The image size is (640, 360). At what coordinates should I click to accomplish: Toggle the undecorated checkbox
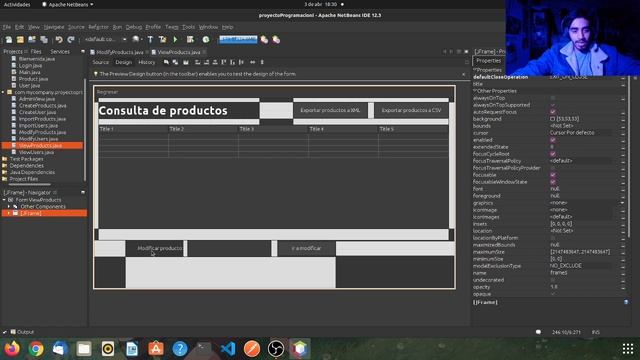[x=553, y=280]
